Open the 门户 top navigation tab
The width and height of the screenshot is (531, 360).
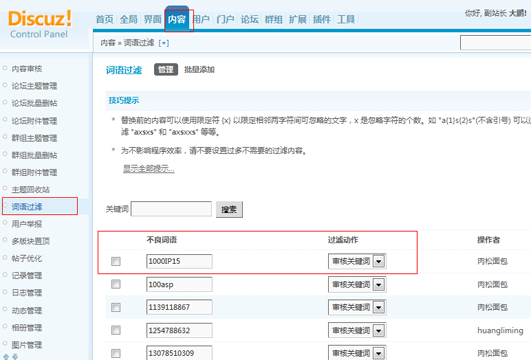coord(225,19)
